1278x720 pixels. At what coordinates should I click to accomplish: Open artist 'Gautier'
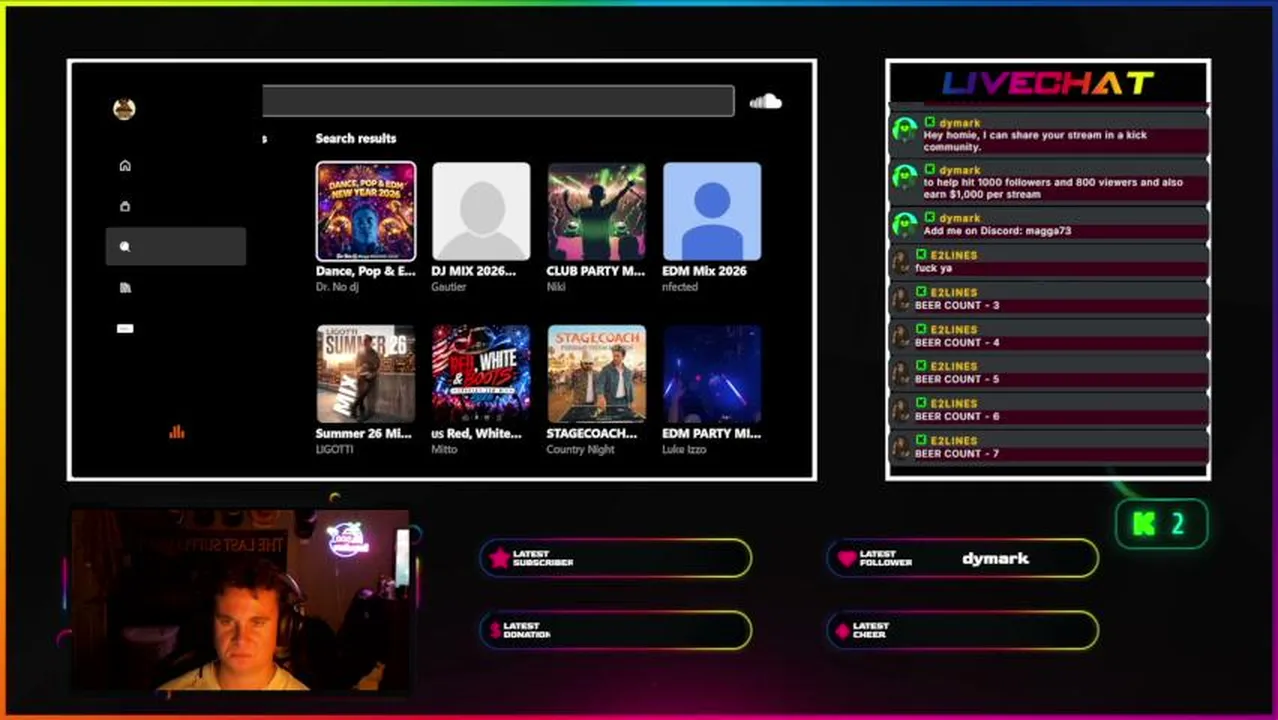[449, 287]
